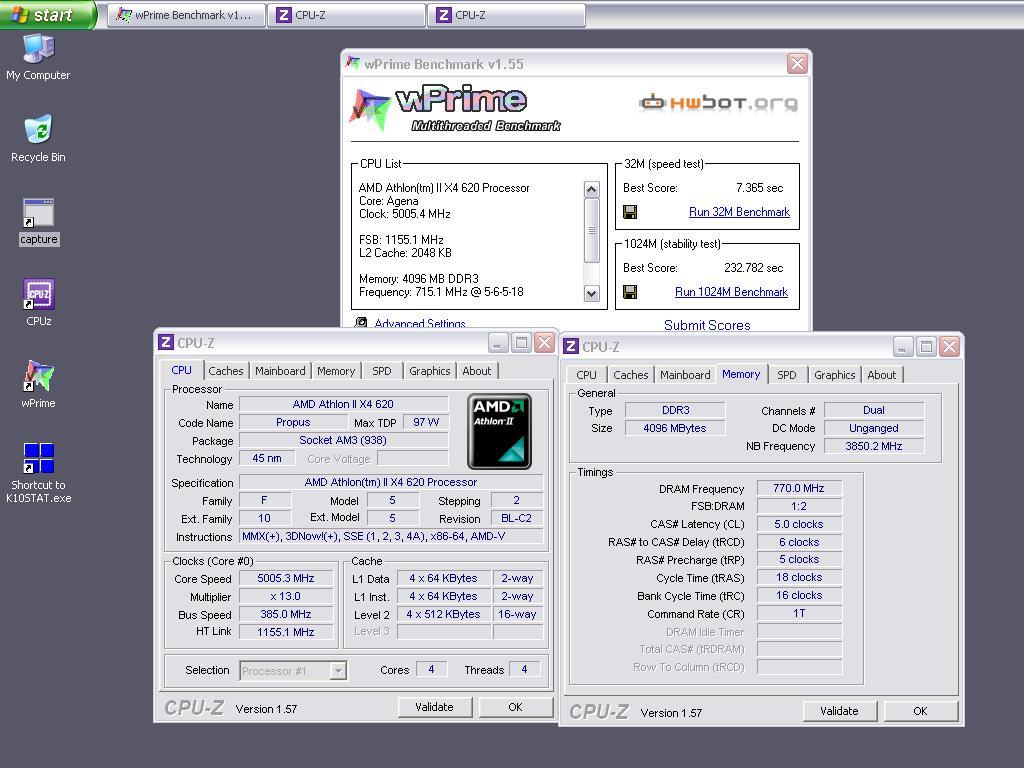Click the HWBOT.org logo in wPrime

coord(718,103)
